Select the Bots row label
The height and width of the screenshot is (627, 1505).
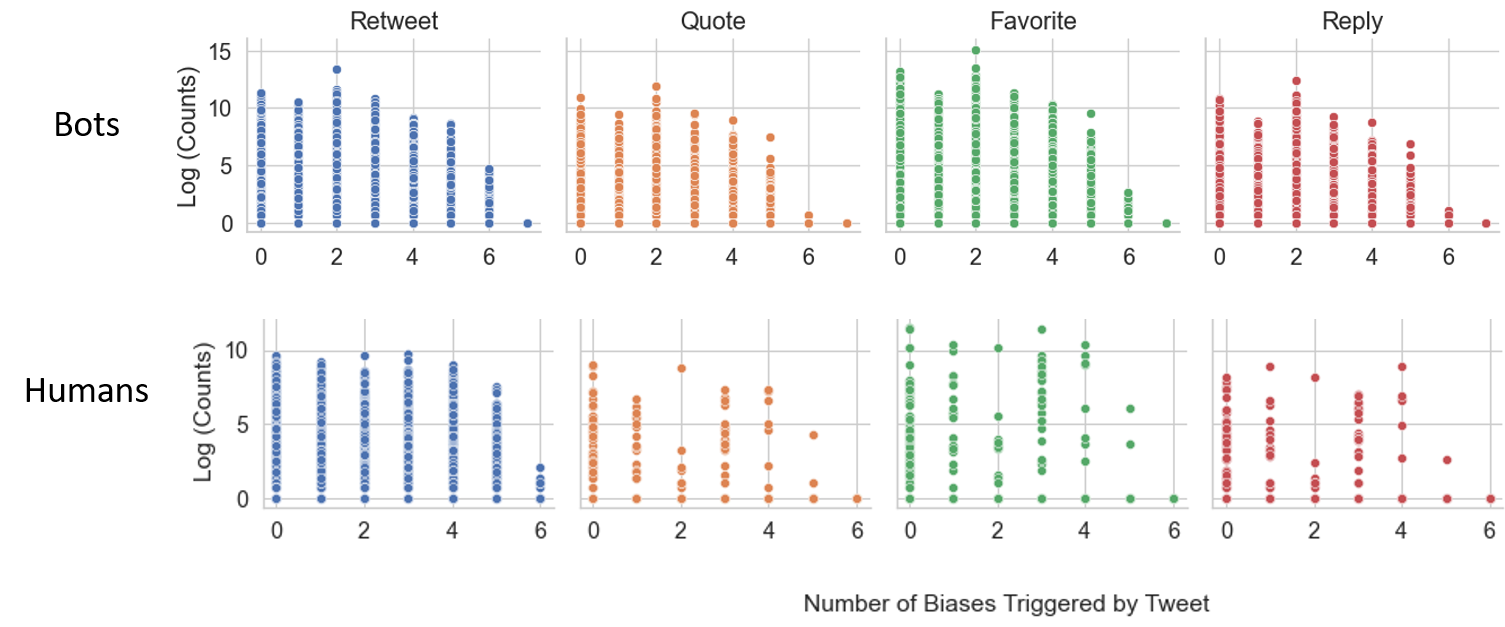[87, 126]
